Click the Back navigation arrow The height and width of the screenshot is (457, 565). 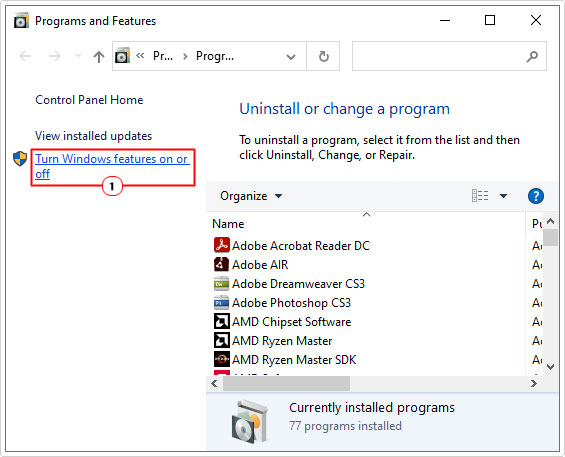tap(25, 56)
